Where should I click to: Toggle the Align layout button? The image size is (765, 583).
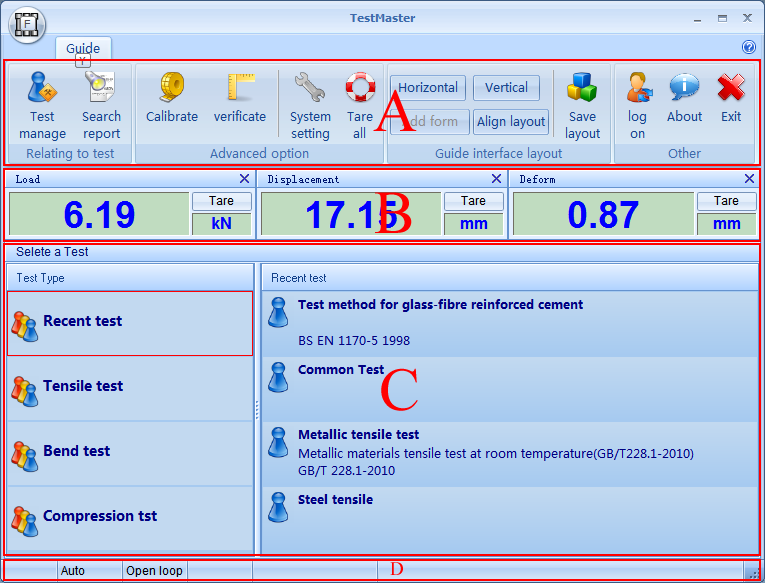pos(511,122)
